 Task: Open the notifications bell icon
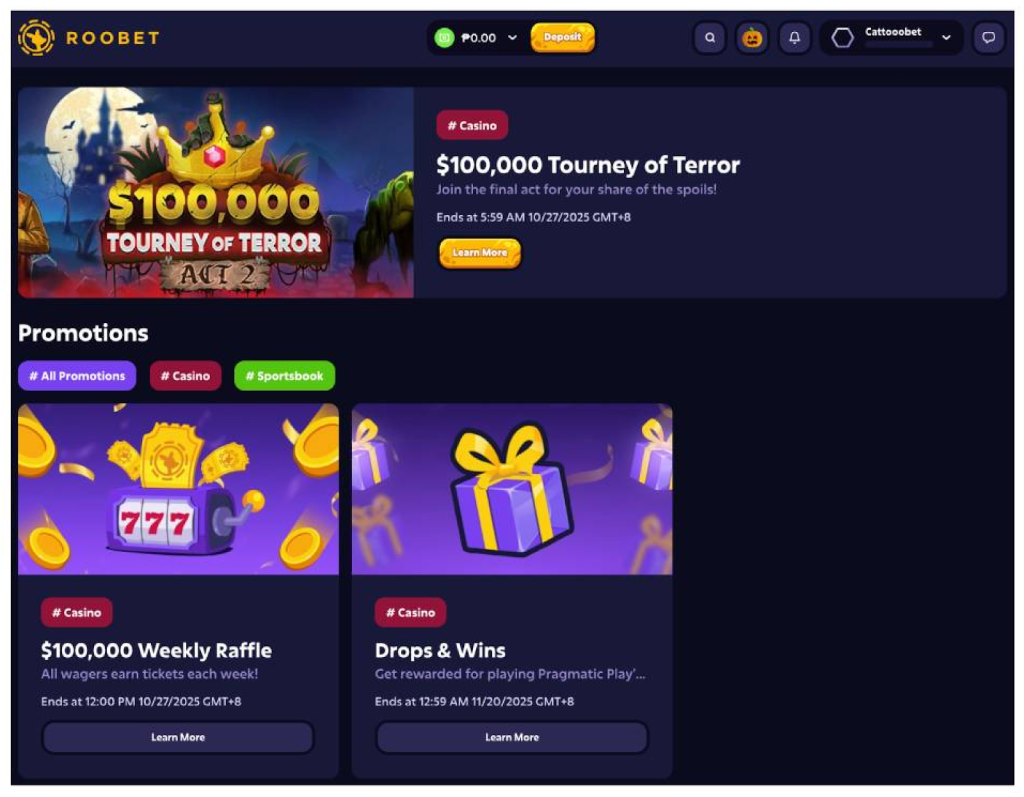coord(795,38)
